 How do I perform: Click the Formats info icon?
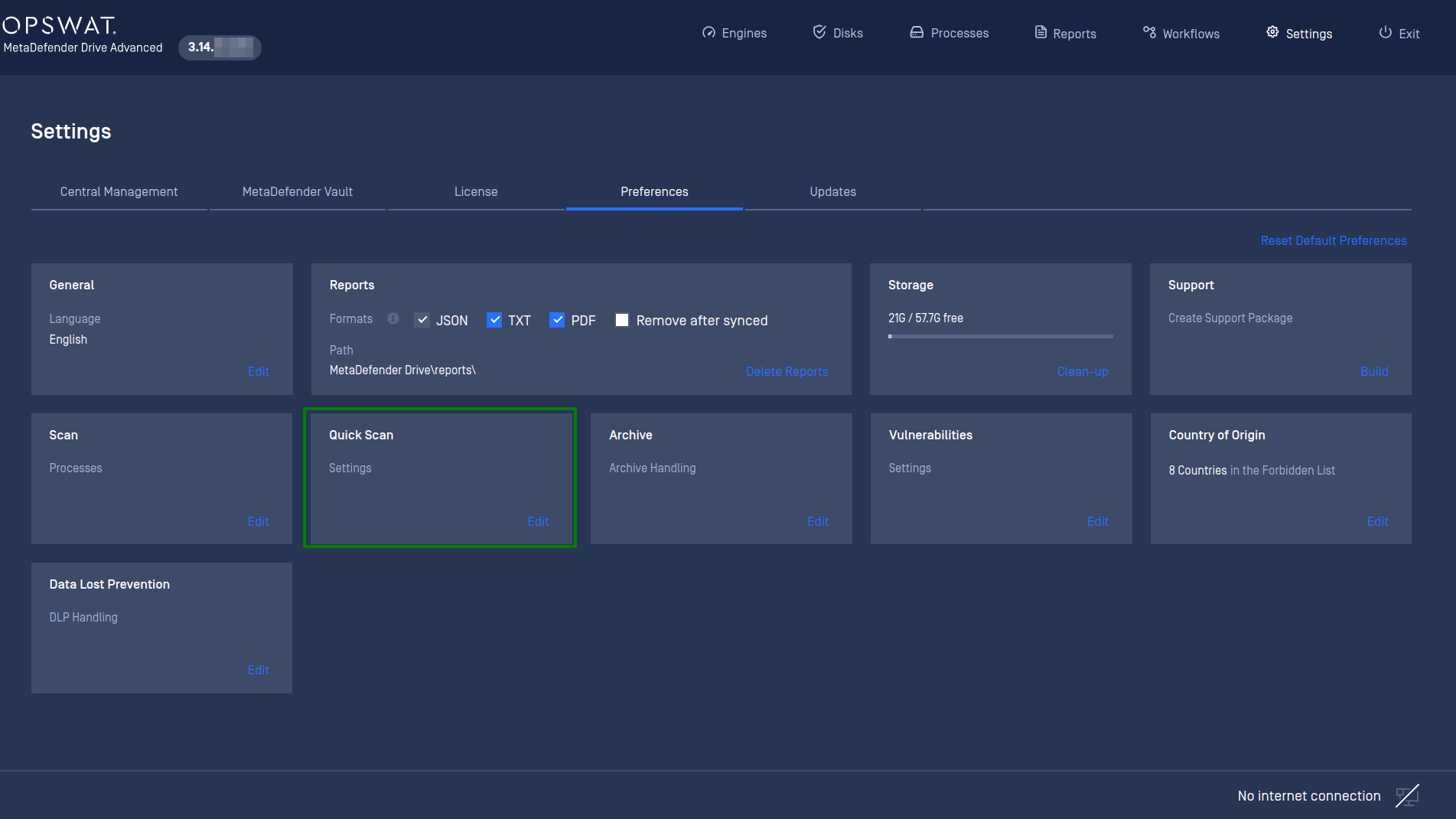click(393, 318)
